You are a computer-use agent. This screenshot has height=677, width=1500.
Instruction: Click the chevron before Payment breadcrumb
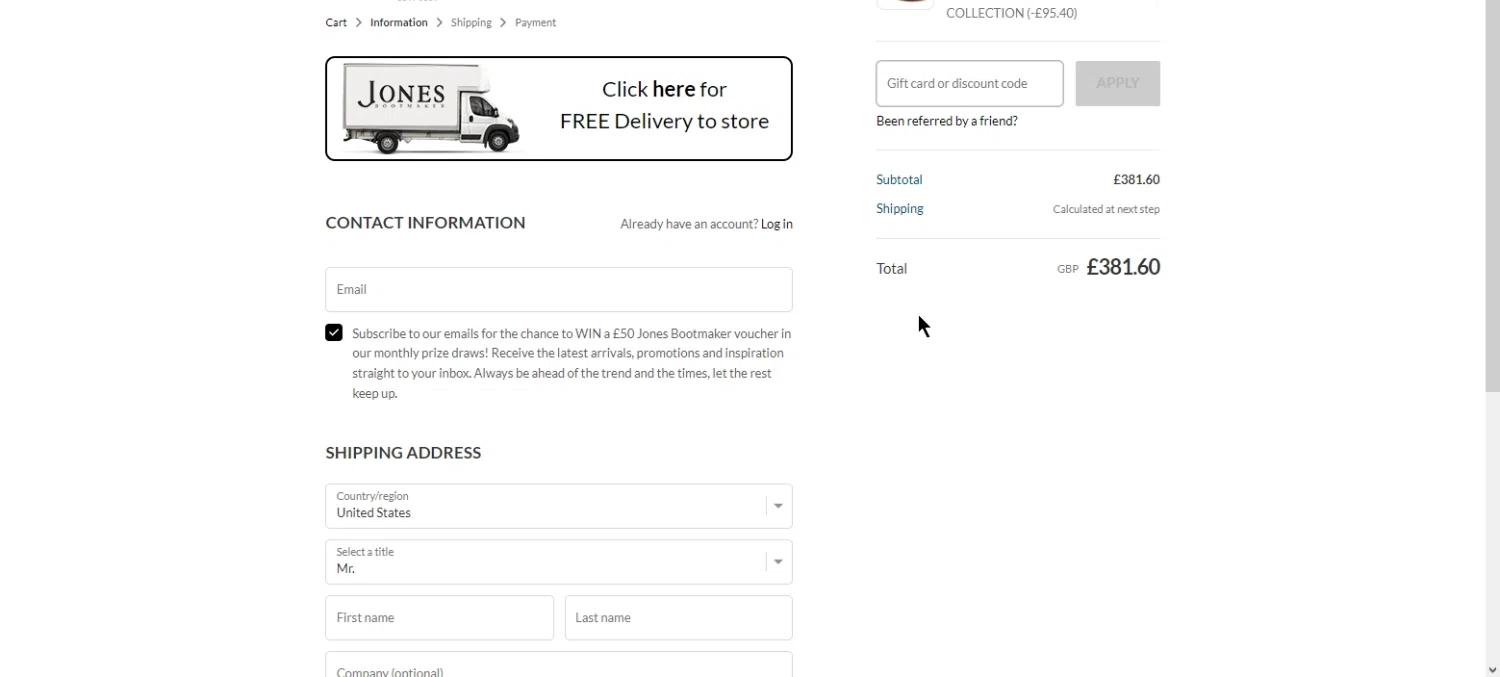coord(503,22)
